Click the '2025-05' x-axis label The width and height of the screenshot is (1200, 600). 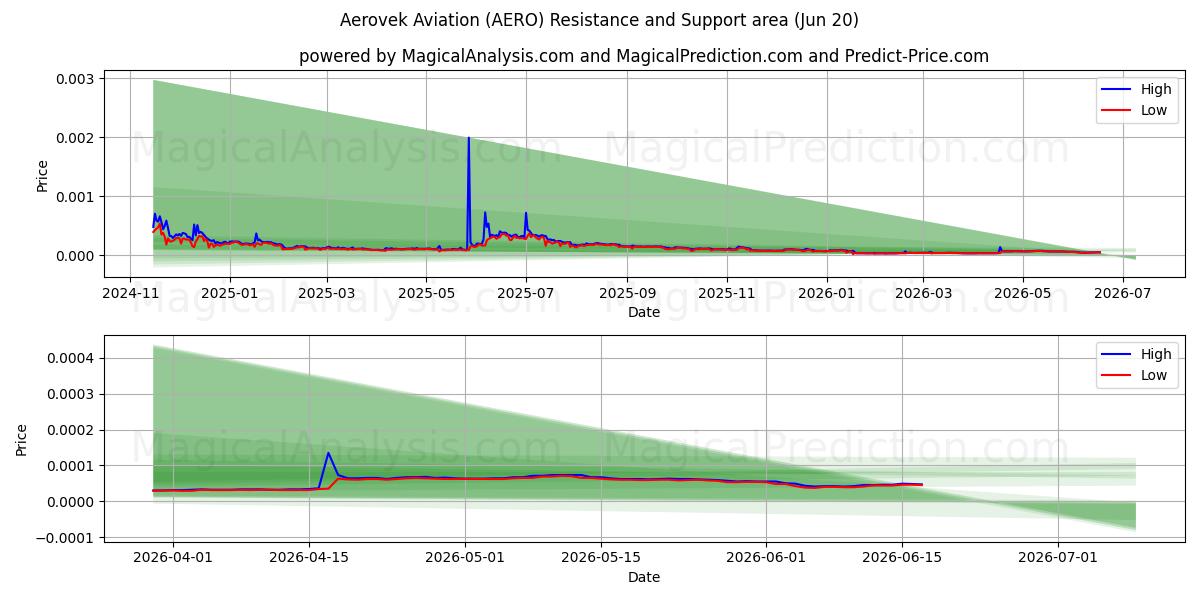click(x=426, y=294)
